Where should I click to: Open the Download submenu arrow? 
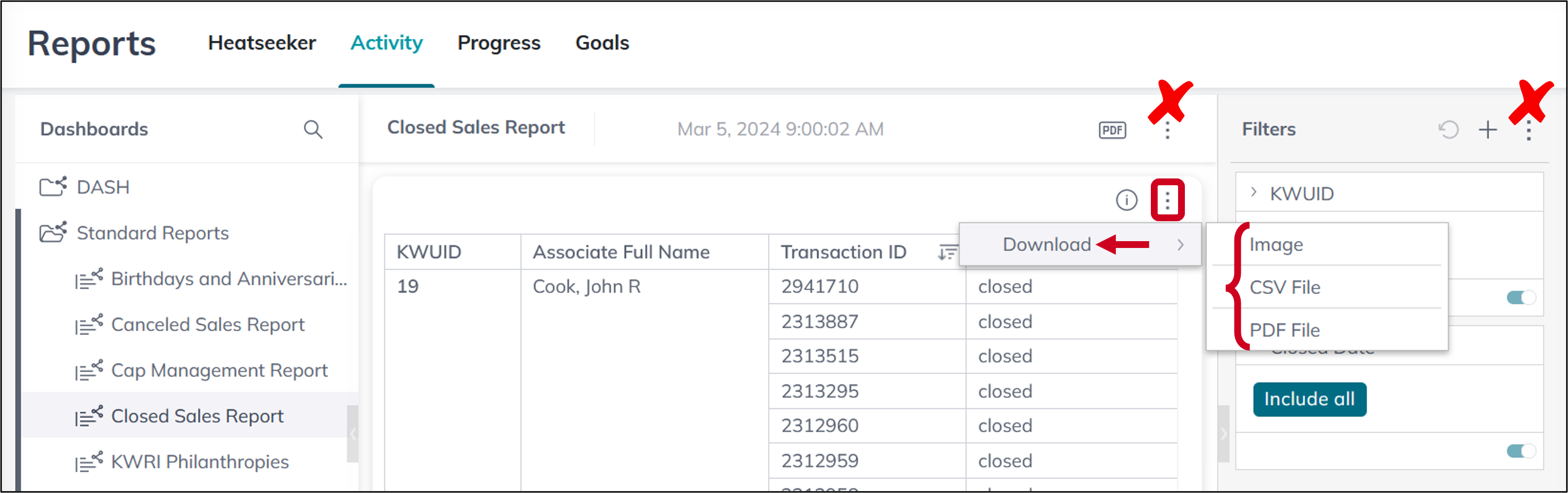click(1181, 244)
